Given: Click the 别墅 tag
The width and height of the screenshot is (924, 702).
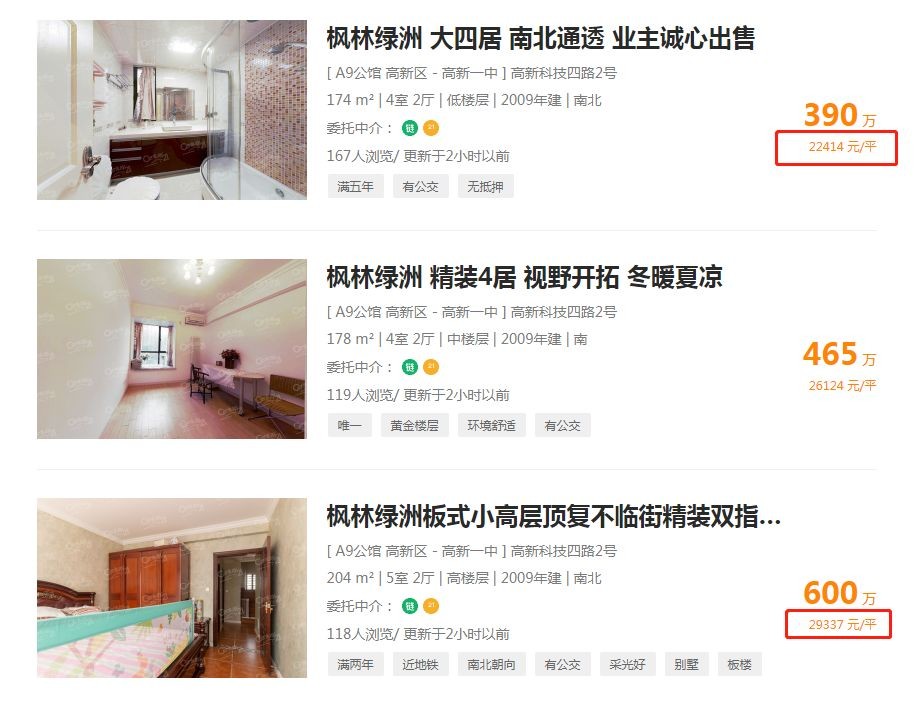Looking at the screenshot, I should click(x=687, y=665).
